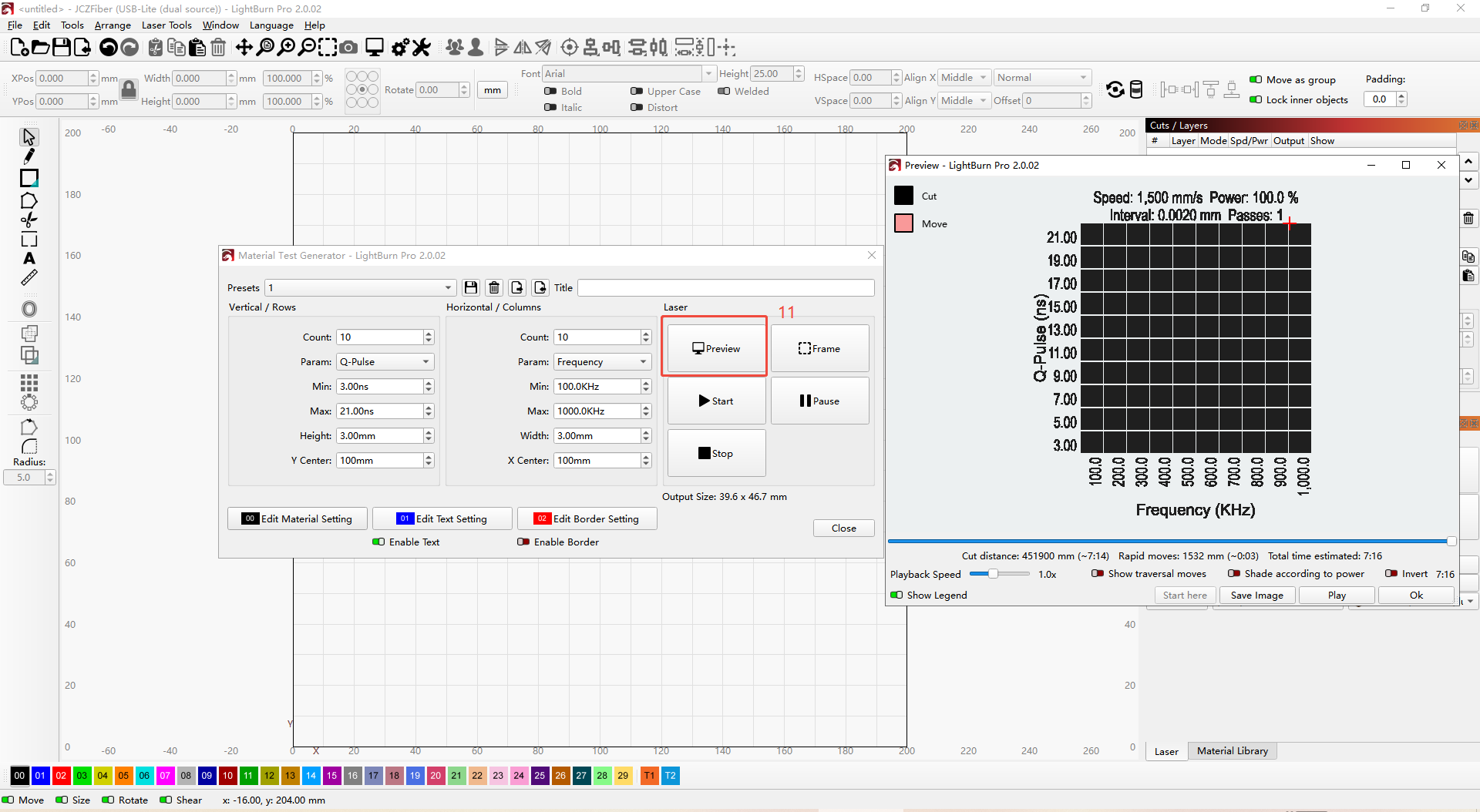Increase the Horizontal Count stepper

click(646, 334)
